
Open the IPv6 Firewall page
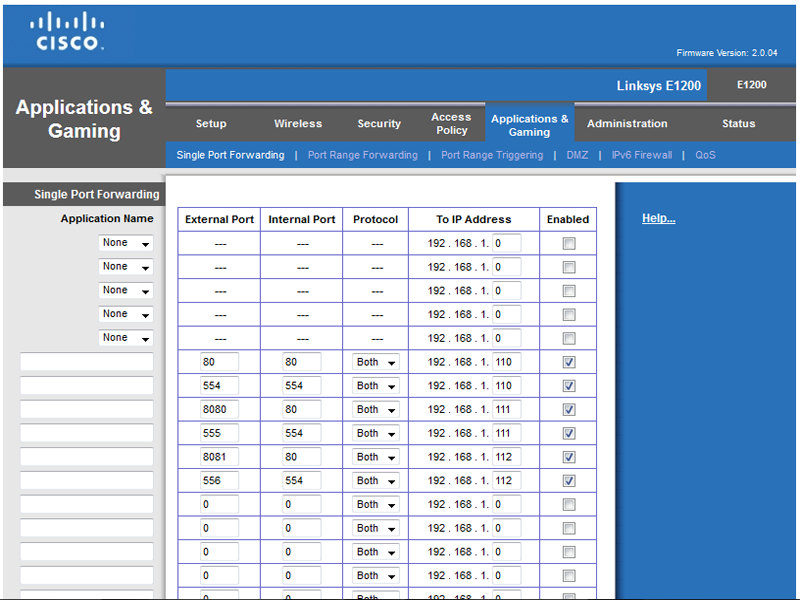click(641, 155)
